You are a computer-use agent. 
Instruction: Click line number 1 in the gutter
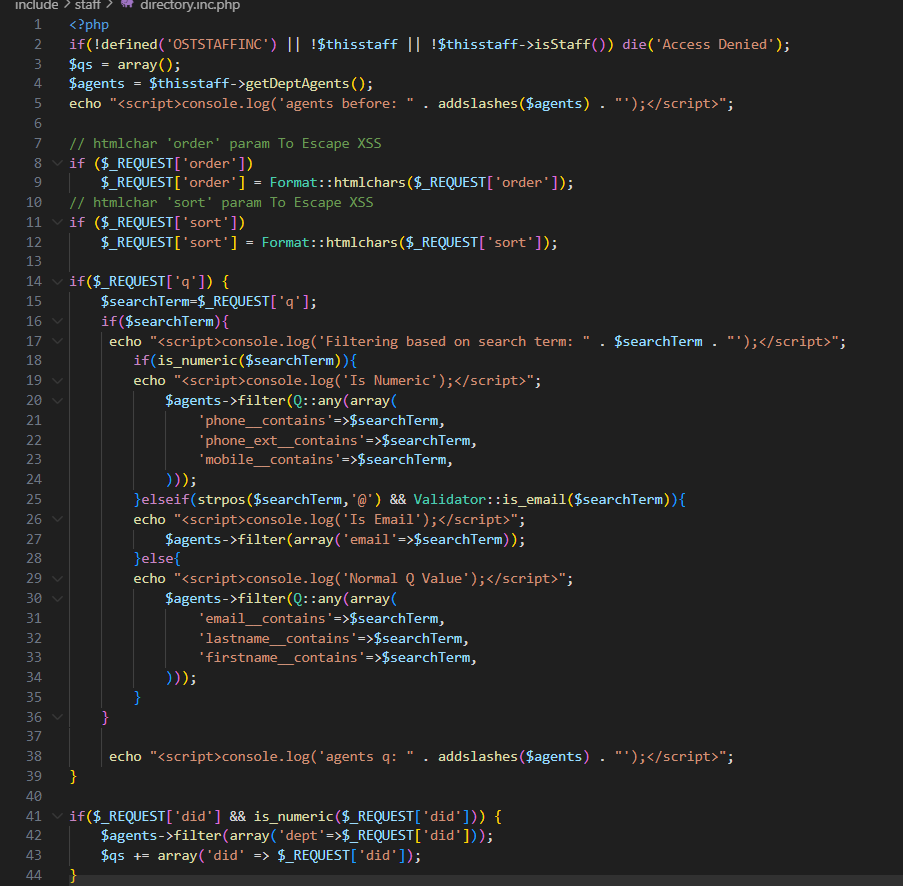pos(38,24)
